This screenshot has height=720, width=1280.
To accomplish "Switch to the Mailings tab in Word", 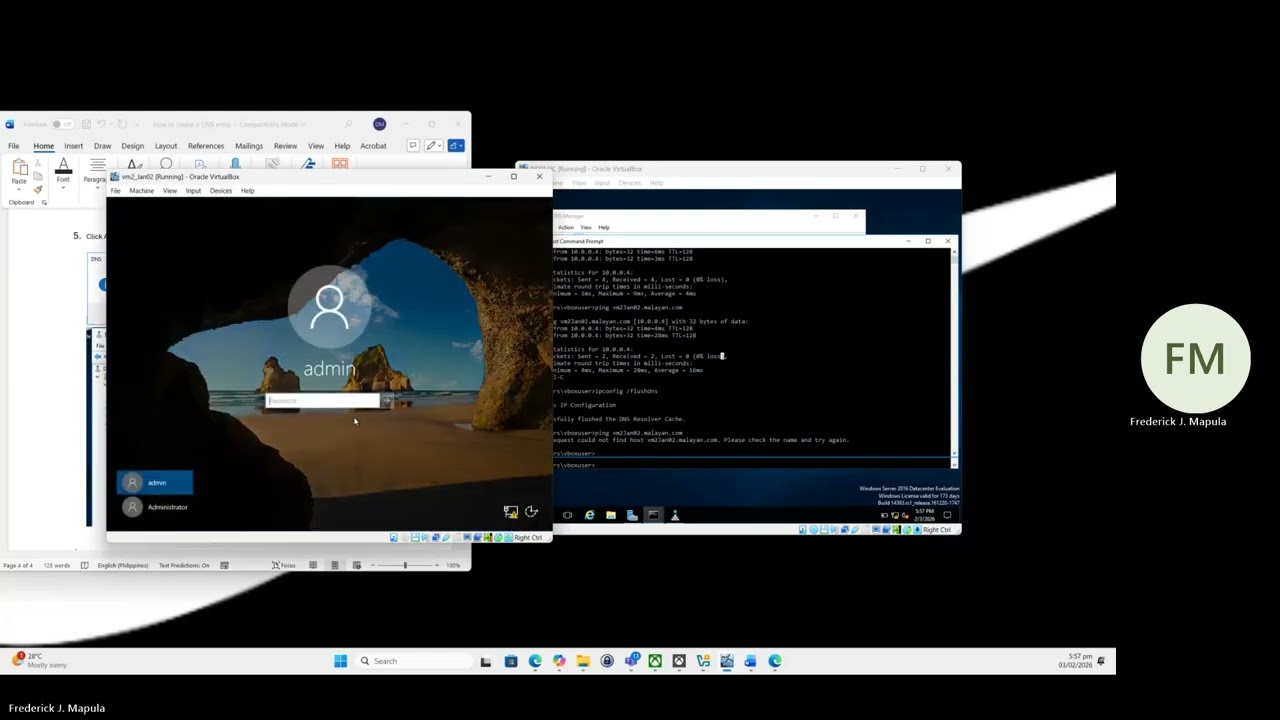I will pyautogui.click(x=249, y=146).
